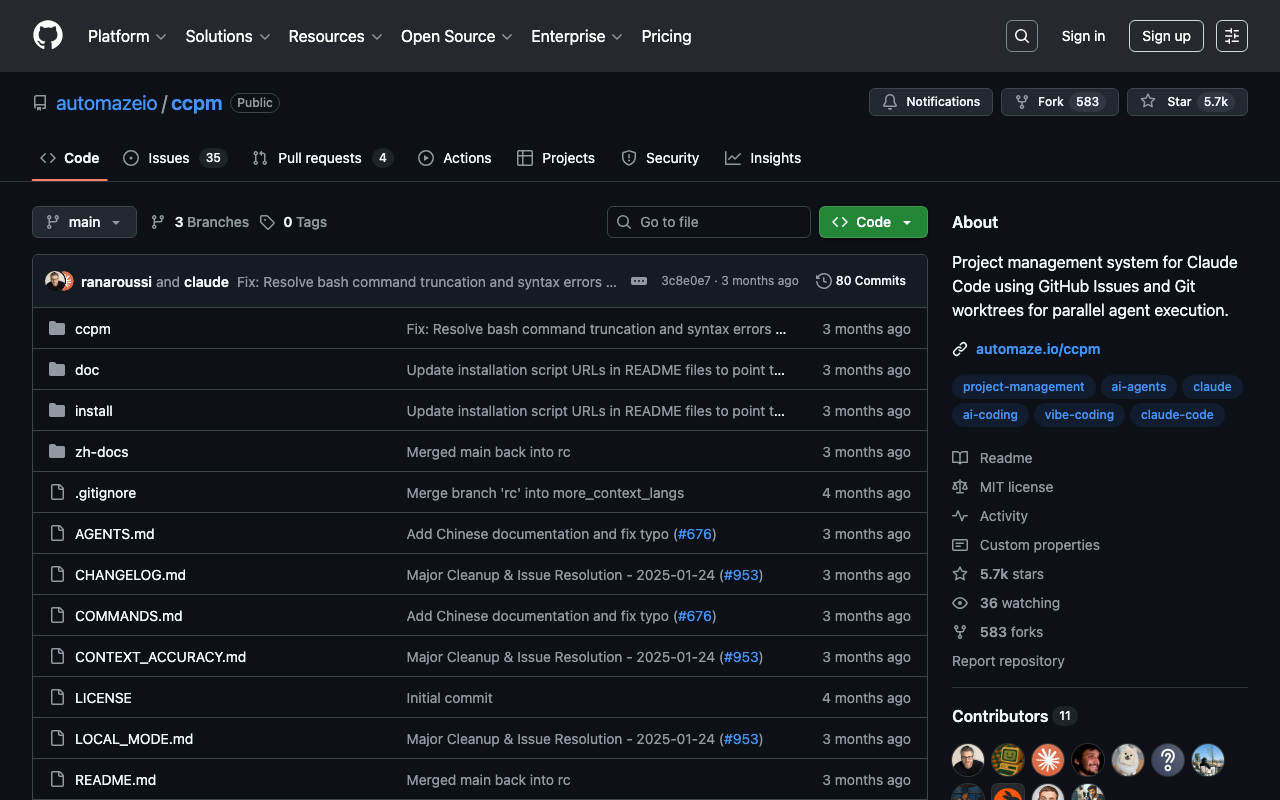Viewport: 1280px width, 800px height.
Task: Open the Platform menu
Action: pos(127,36)
